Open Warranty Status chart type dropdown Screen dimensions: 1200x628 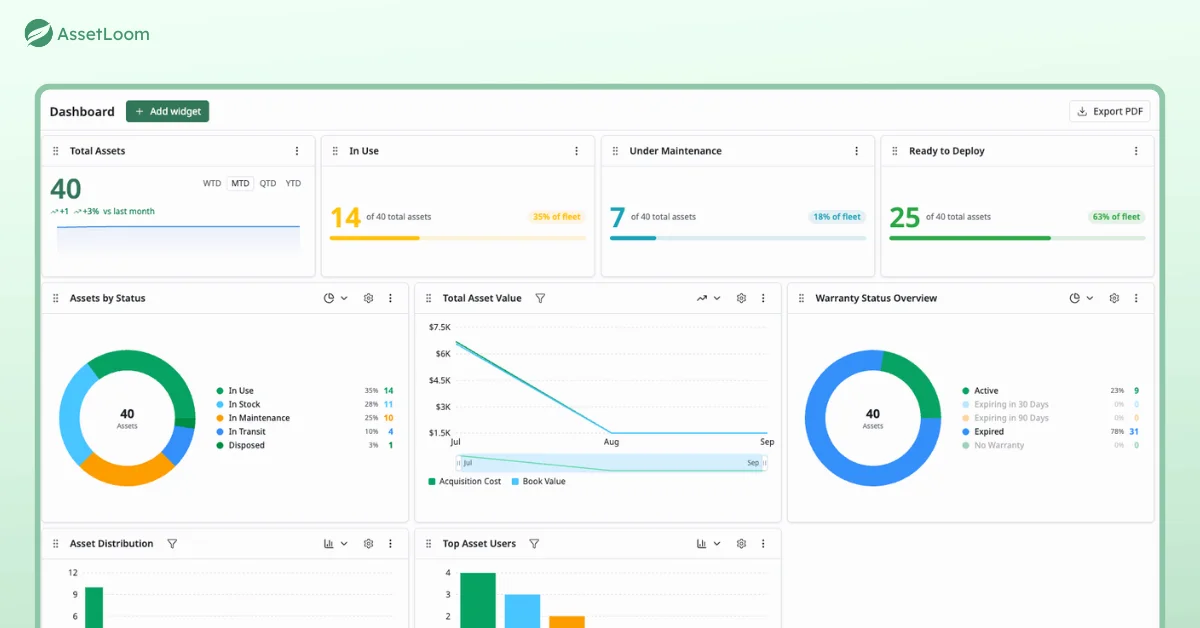click(1082, 298)
